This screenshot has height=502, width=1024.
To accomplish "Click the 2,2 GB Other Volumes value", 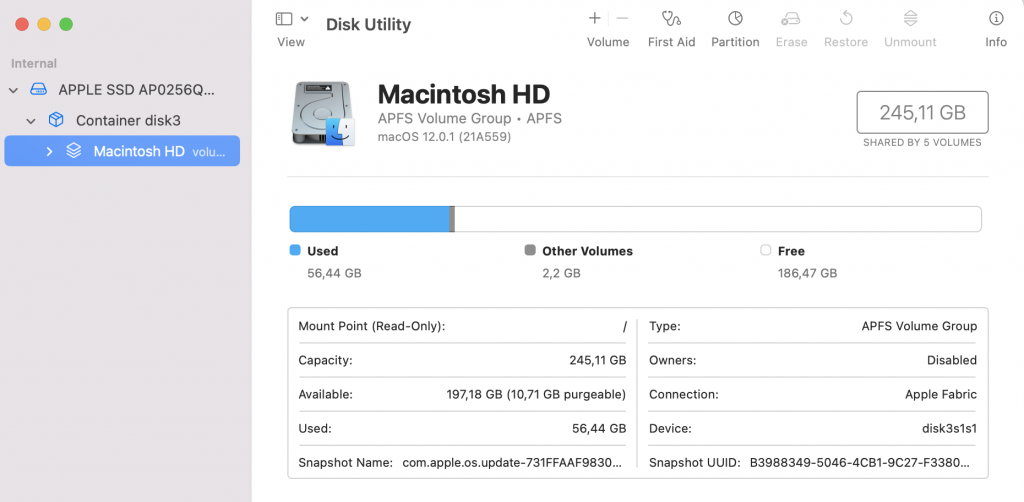I will 561,274.
